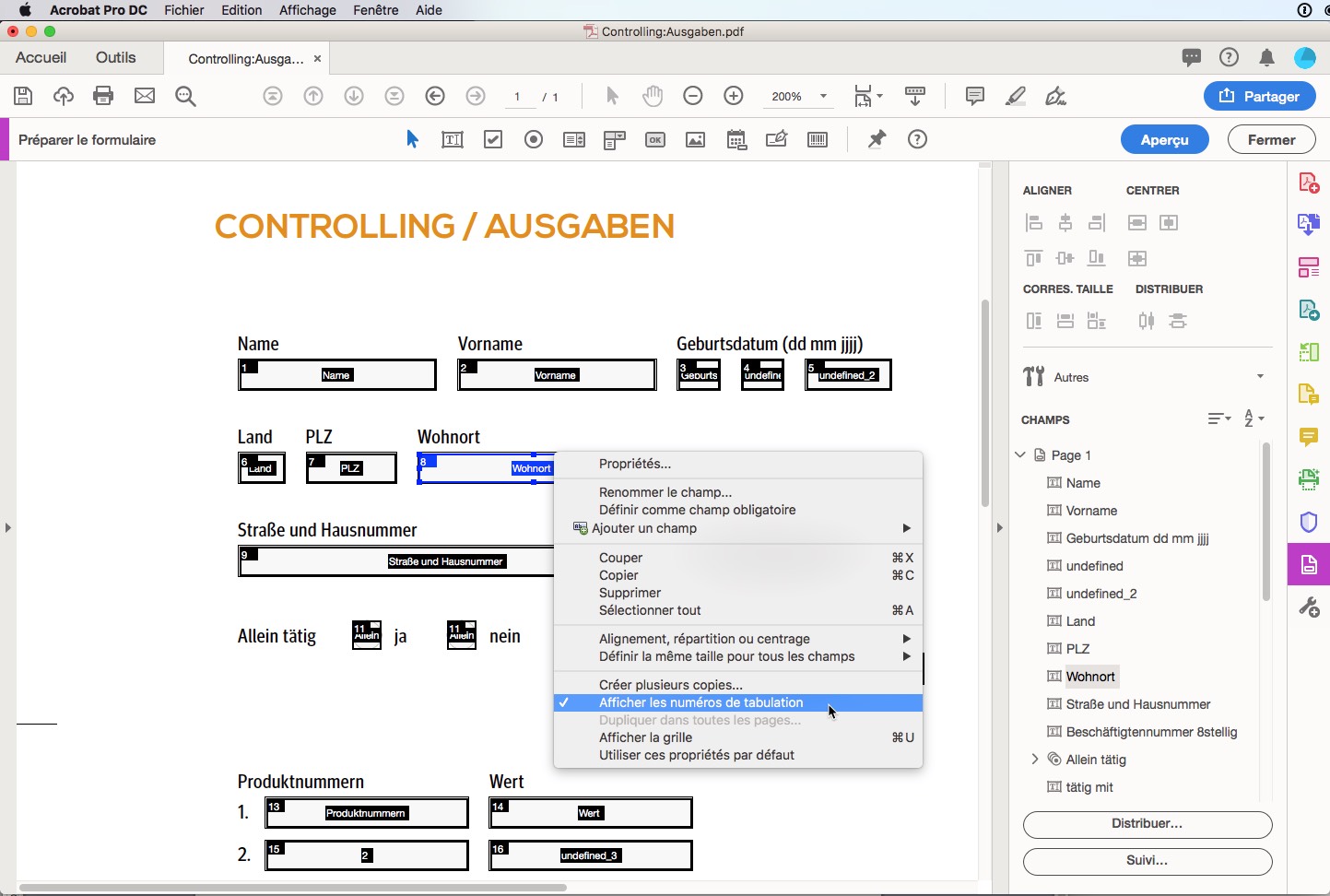Select the dropdown list field tool

[x=615, y=140]
